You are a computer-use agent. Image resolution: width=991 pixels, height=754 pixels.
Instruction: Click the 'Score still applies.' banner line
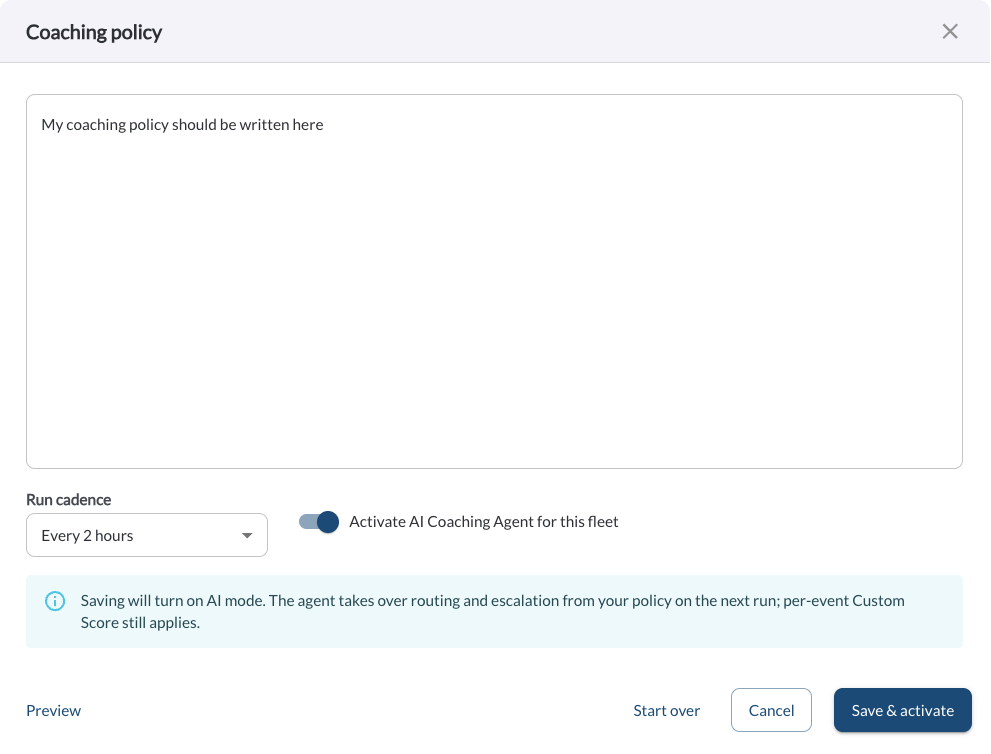[x=140, y=623]
